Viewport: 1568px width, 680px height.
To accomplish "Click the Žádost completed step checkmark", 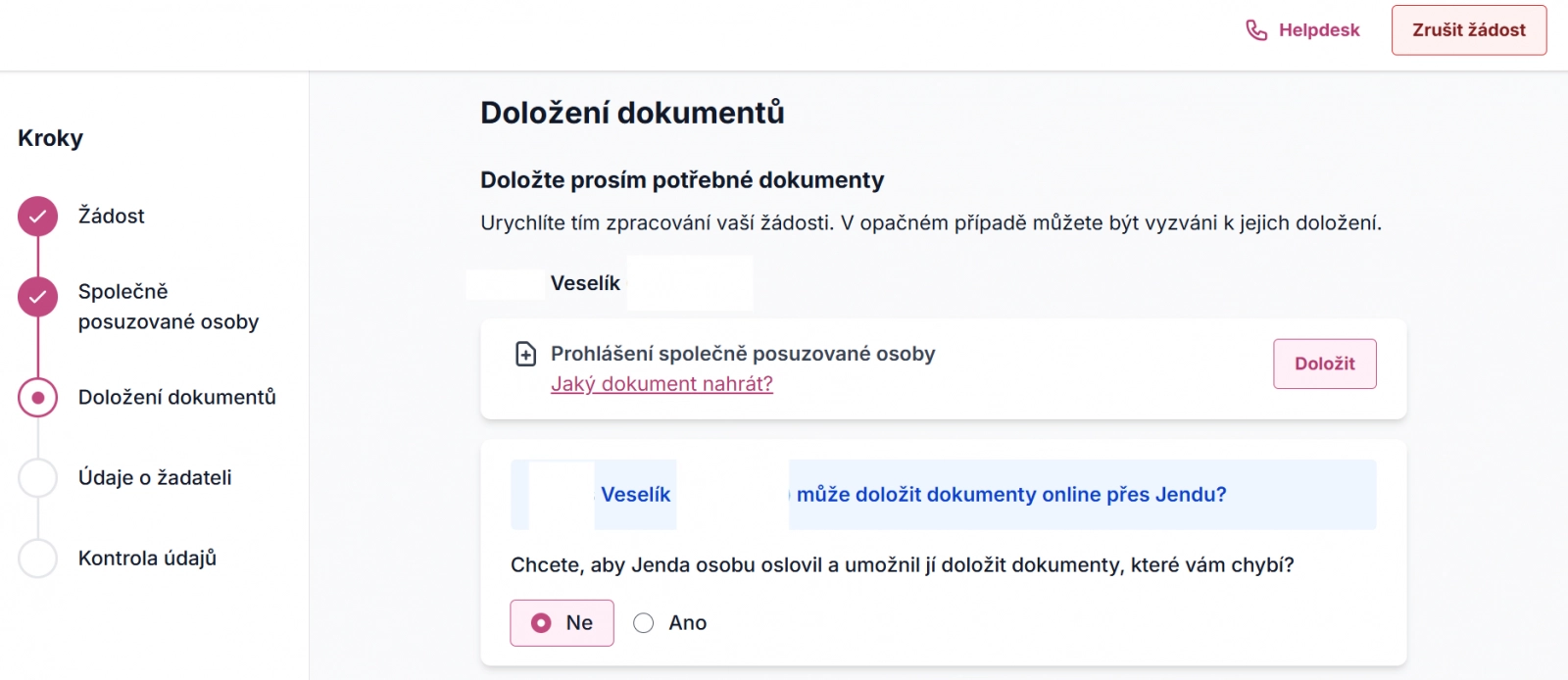I will pos(37,217).
